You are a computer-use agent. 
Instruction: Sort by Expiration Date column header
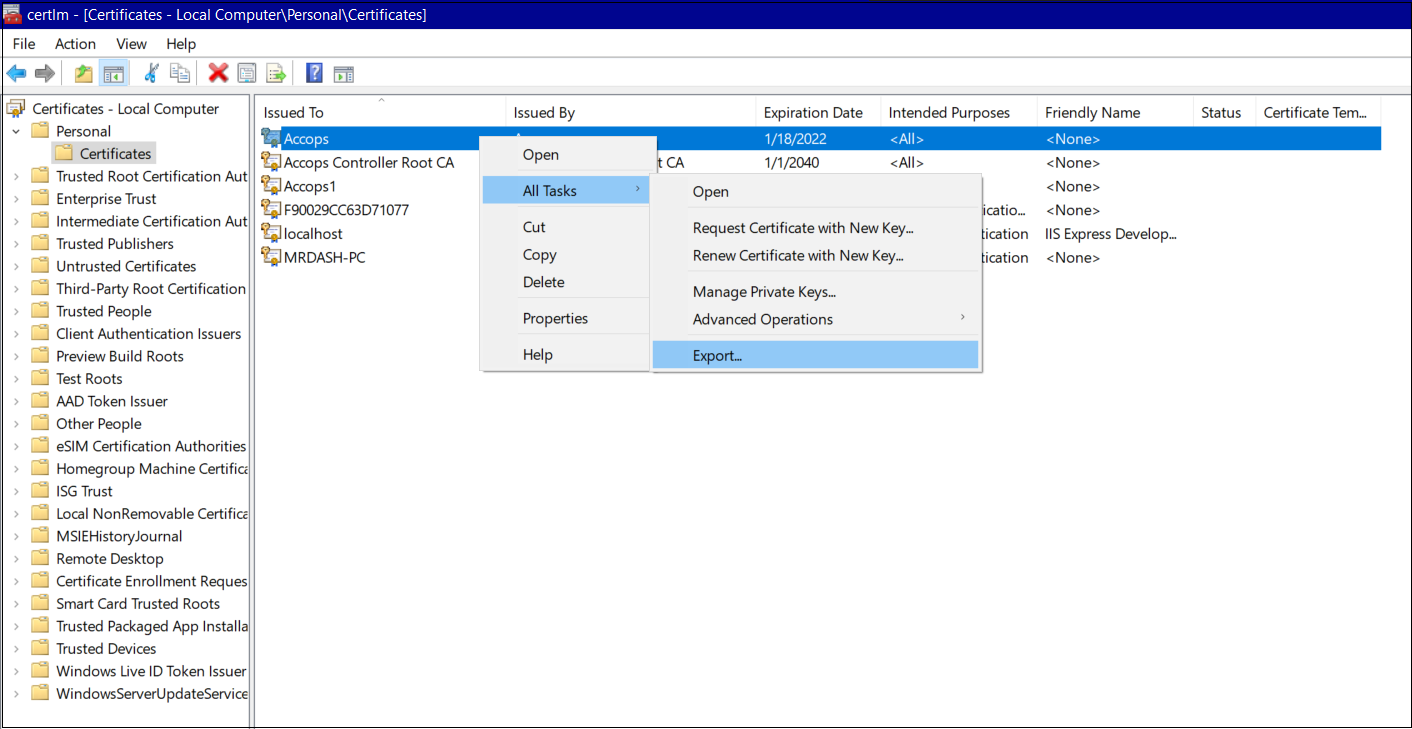tap(812, 113)
